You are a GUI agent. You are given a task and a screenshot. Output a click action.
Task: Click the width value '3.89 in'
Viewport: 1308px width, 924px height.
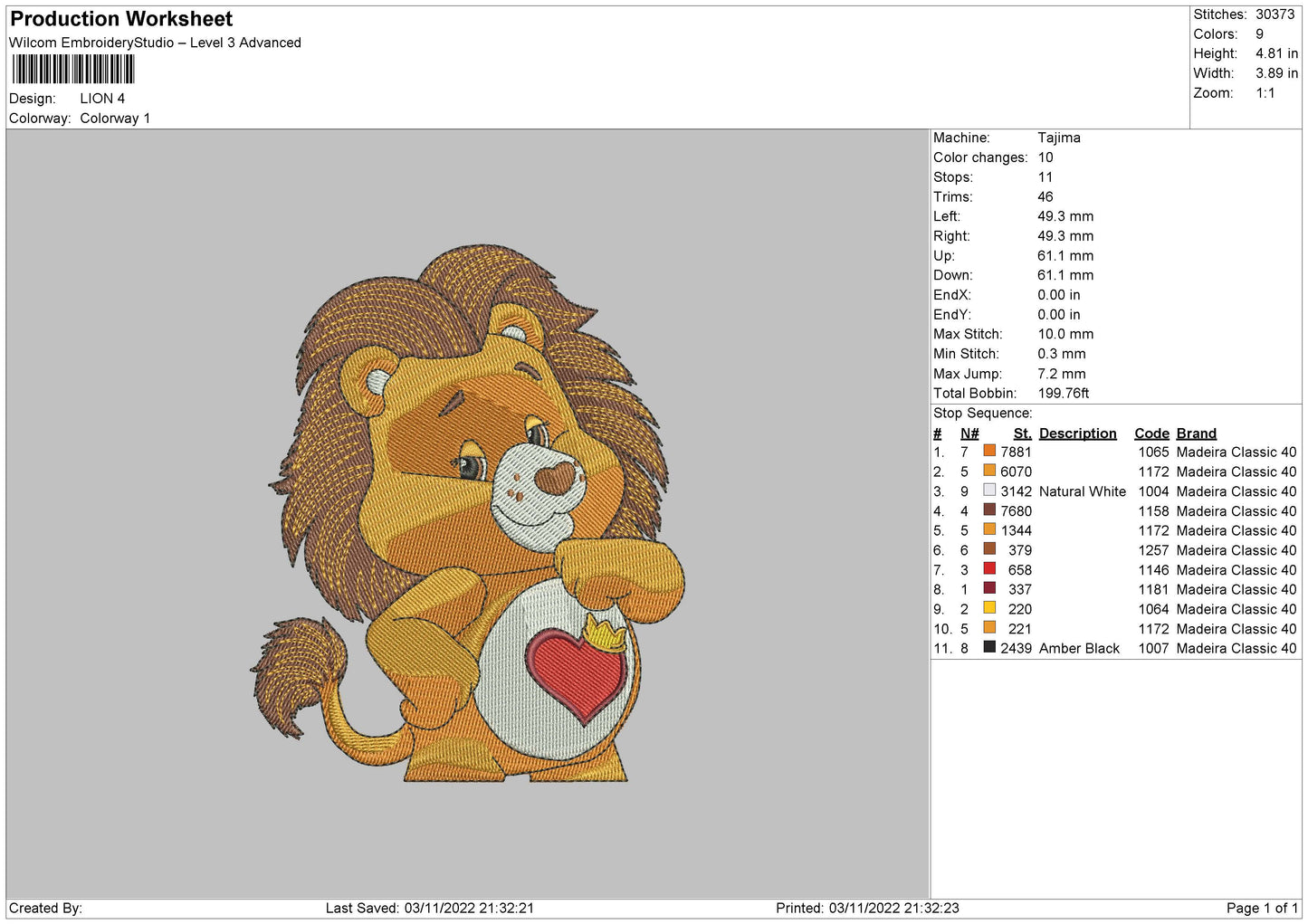[1276, 73]
